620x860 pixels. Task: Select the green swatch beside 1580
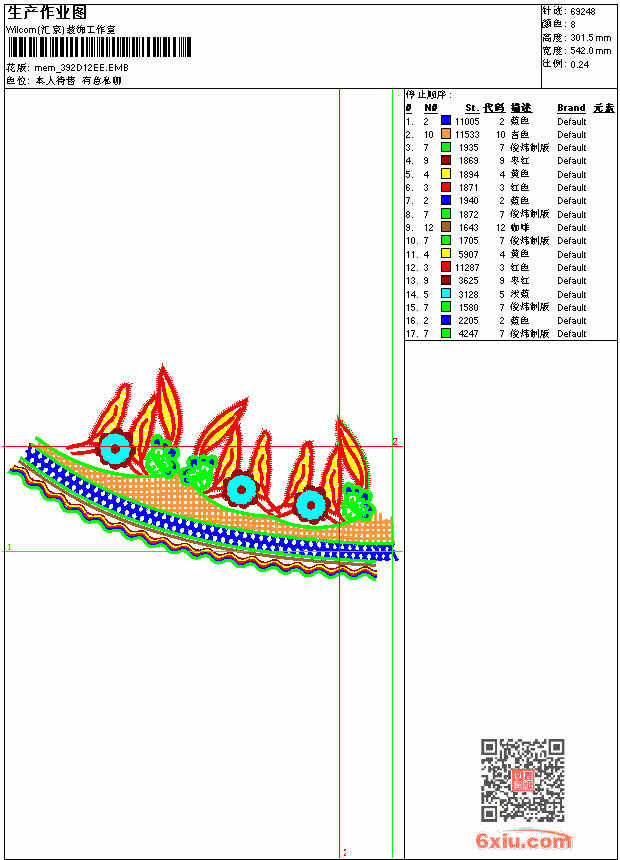446,307
